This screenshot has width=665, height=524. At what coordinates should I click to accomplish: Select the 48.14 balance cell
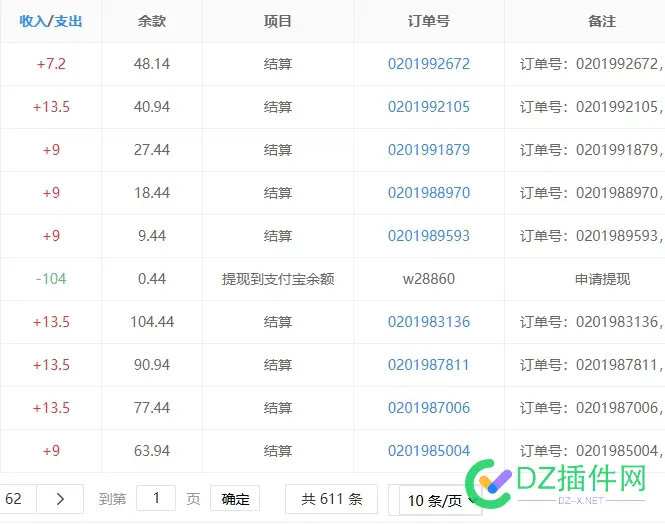(152, 64)
